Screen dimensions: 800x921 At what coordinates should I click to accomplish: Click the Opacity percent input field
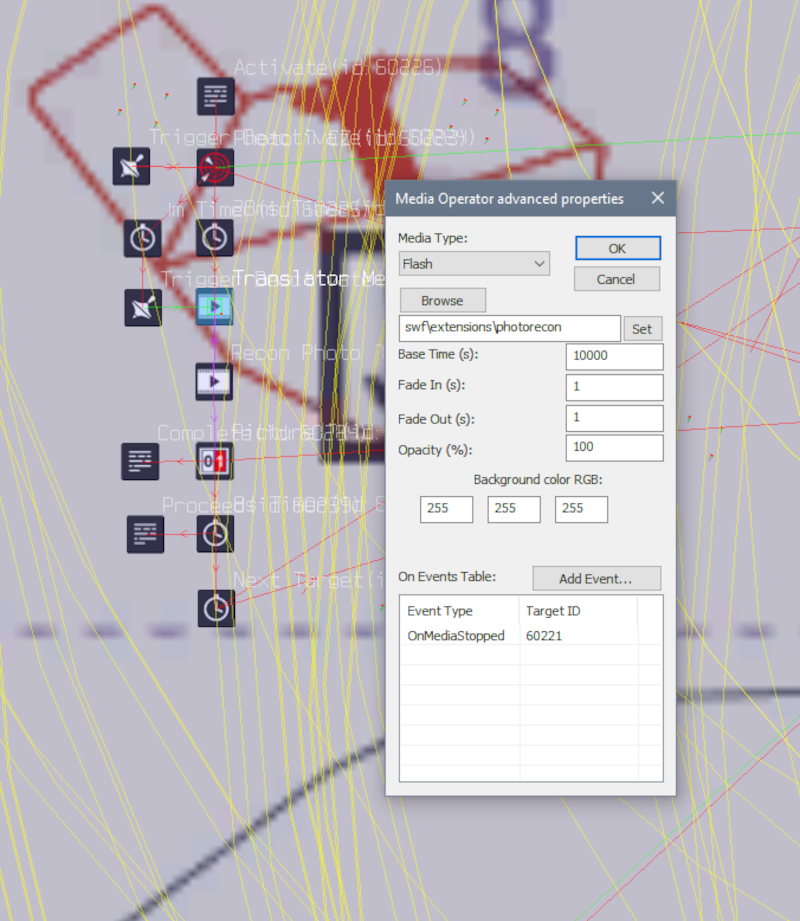pyautogui.click(x=614, y=448)
